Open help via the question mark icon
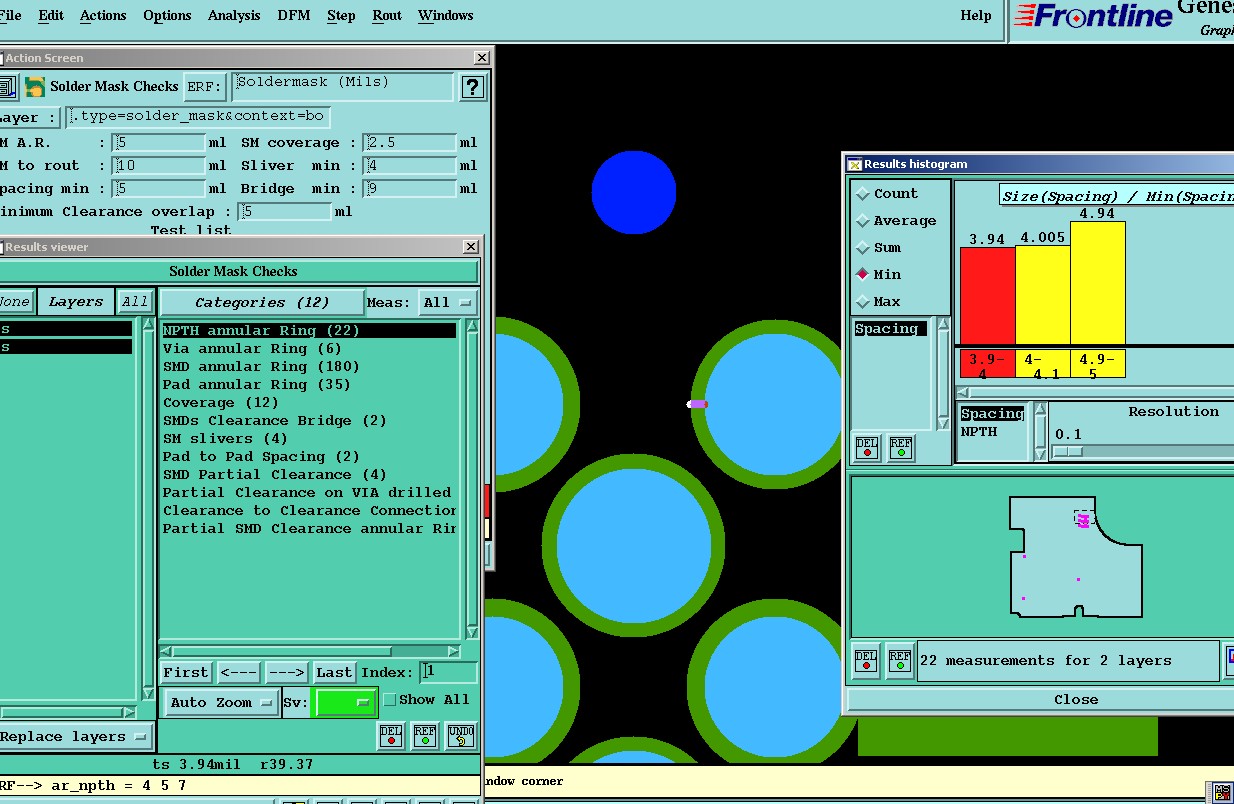The image size is (1234, 804). pyautogui.click(x=472, y=87)
